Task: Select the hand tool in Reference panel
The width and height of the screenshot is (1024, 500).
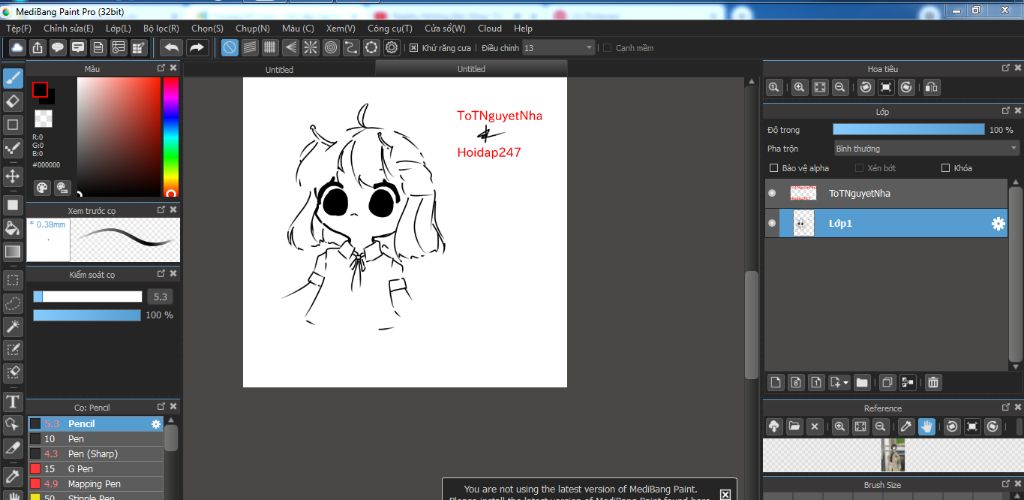Action: [926, 426]
